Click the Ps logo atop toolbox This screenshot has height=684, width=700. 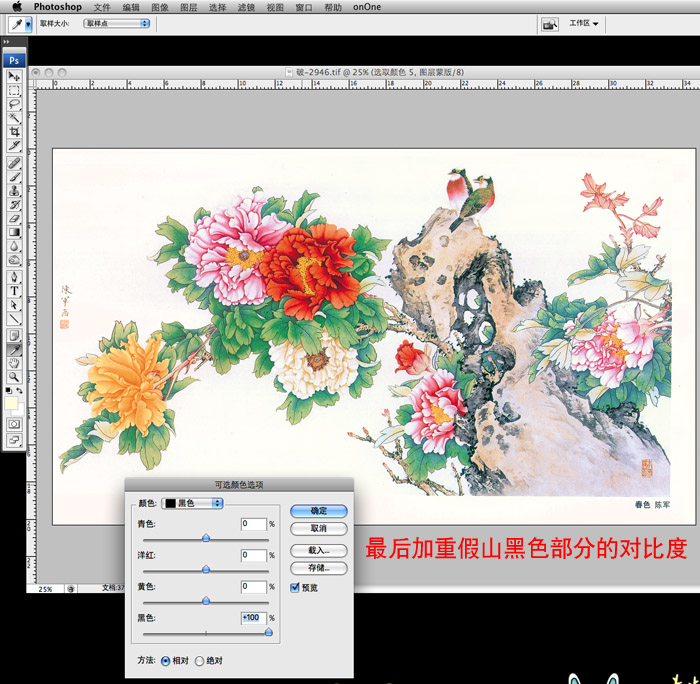[x=14, y=60]
